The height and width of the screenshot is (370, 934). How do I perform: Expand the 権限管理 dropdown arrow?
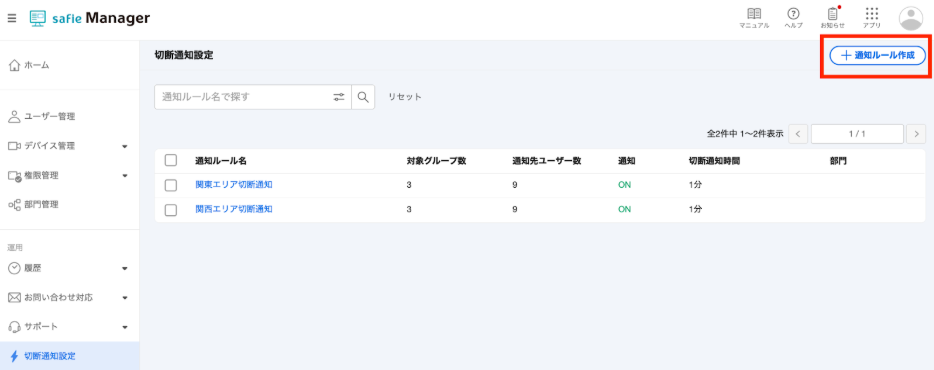(x=124, y=175)
